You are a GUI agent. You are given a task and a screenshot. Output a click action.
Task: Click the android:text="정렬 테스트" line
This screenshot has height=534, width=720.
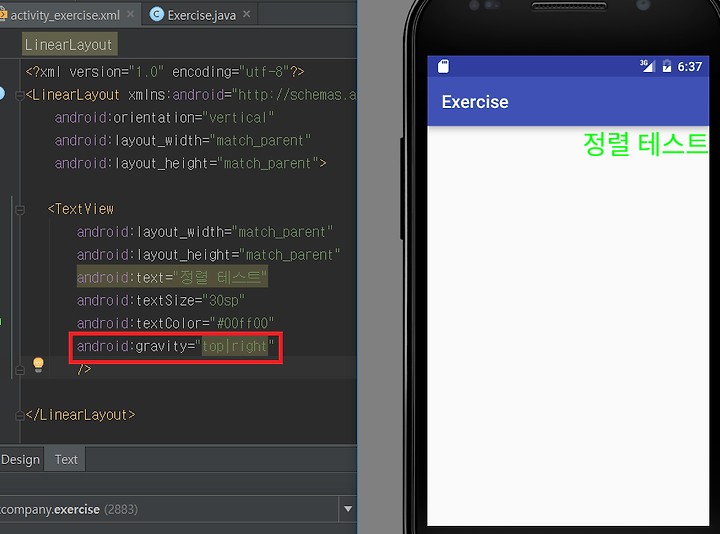tap(172, 277)
